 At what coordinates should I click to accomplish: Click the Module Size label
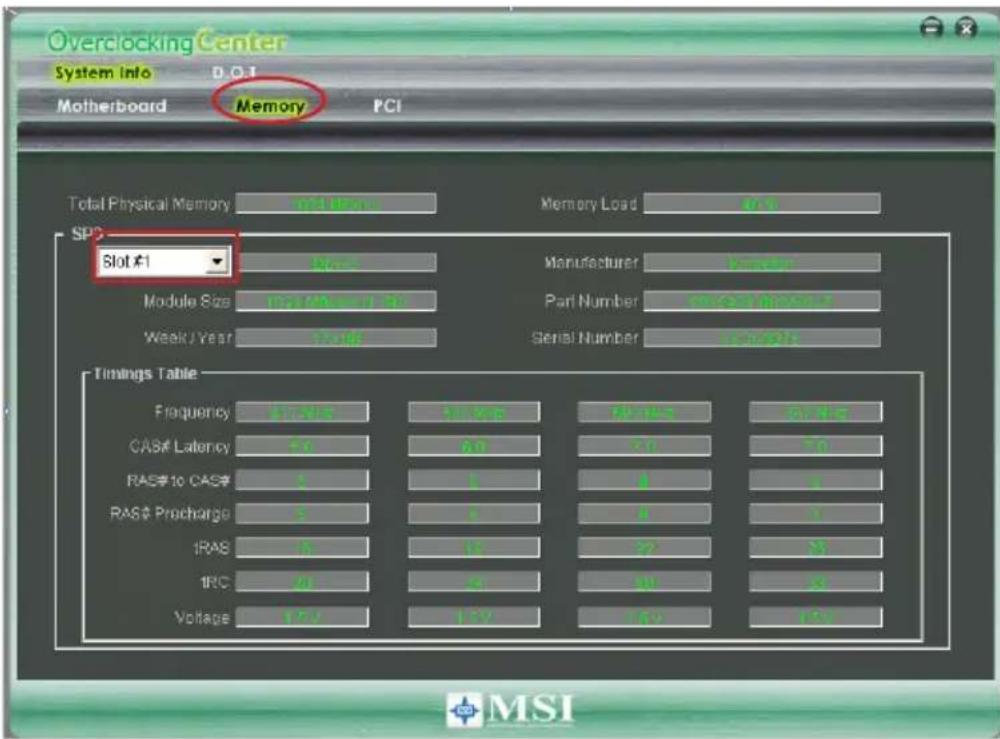(x=186, y=301)
